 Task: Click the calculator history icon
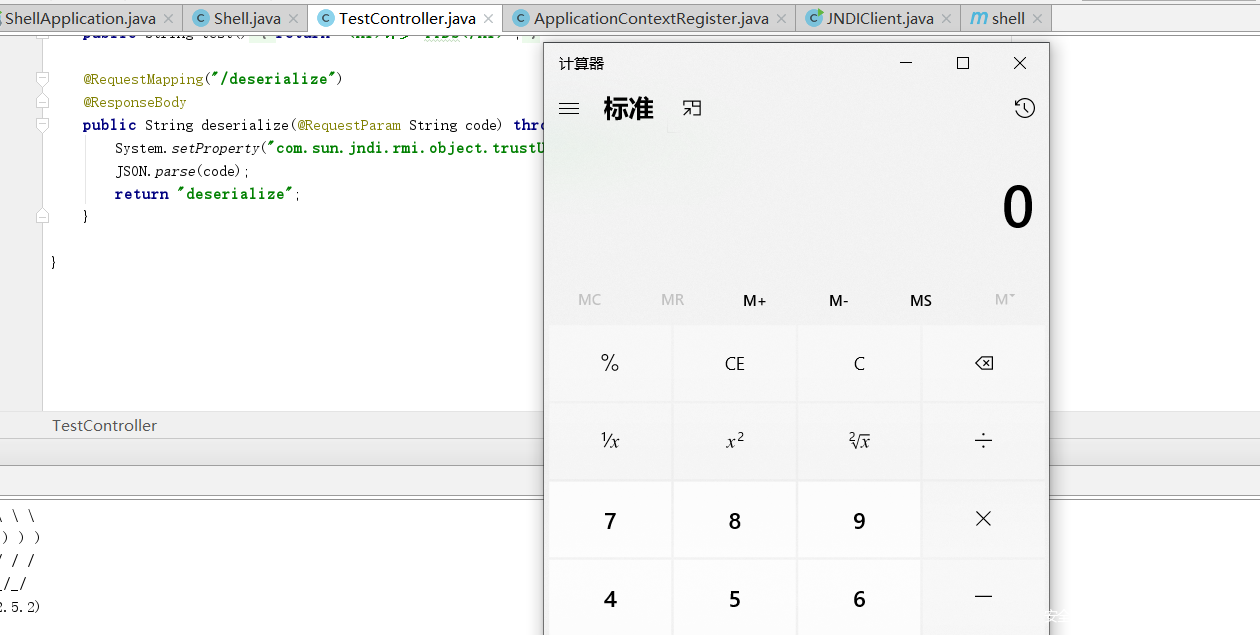coord(1024,109)
